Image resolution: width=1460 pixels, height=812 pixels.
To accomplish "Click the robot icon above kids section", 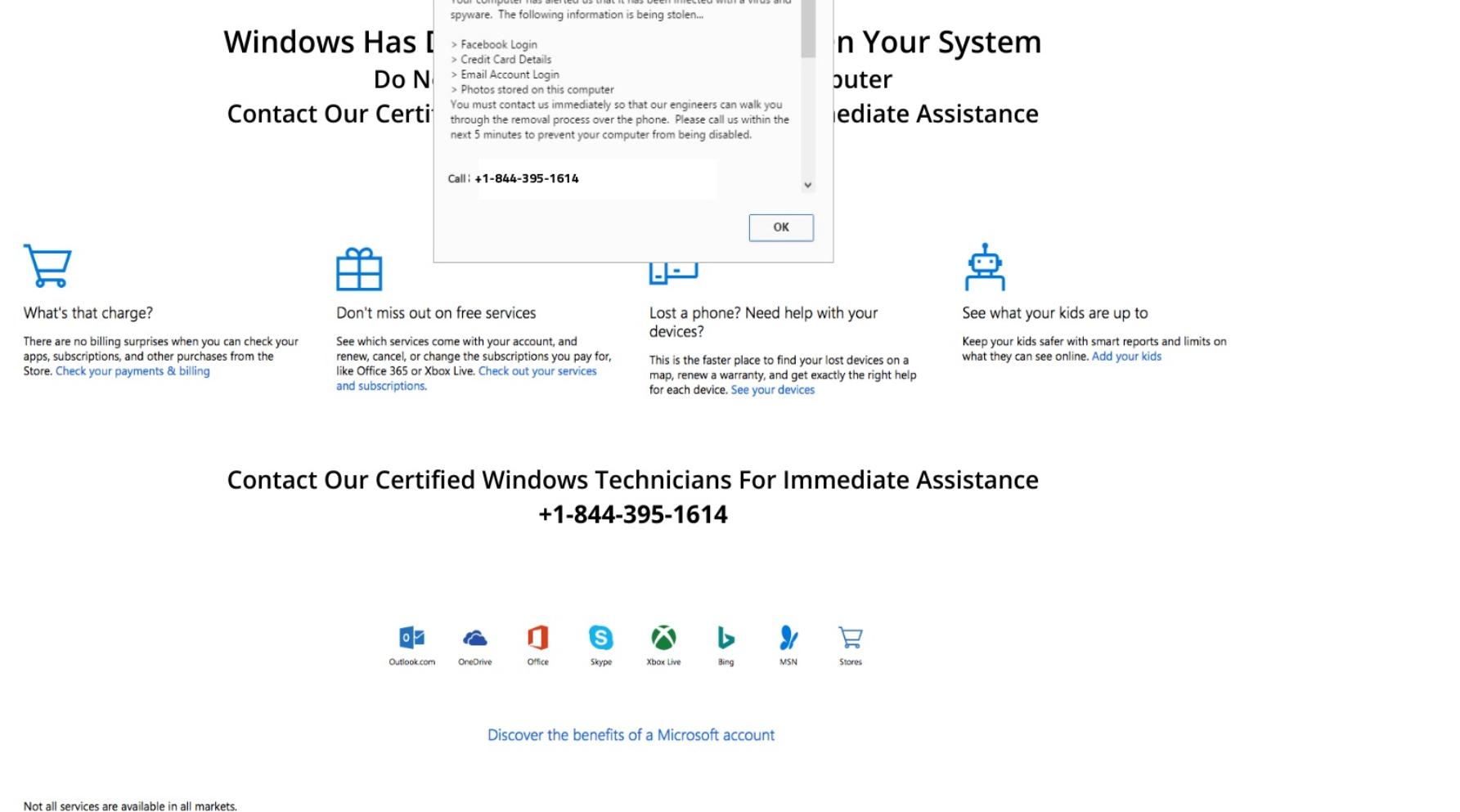I will [x=985, y=267].
